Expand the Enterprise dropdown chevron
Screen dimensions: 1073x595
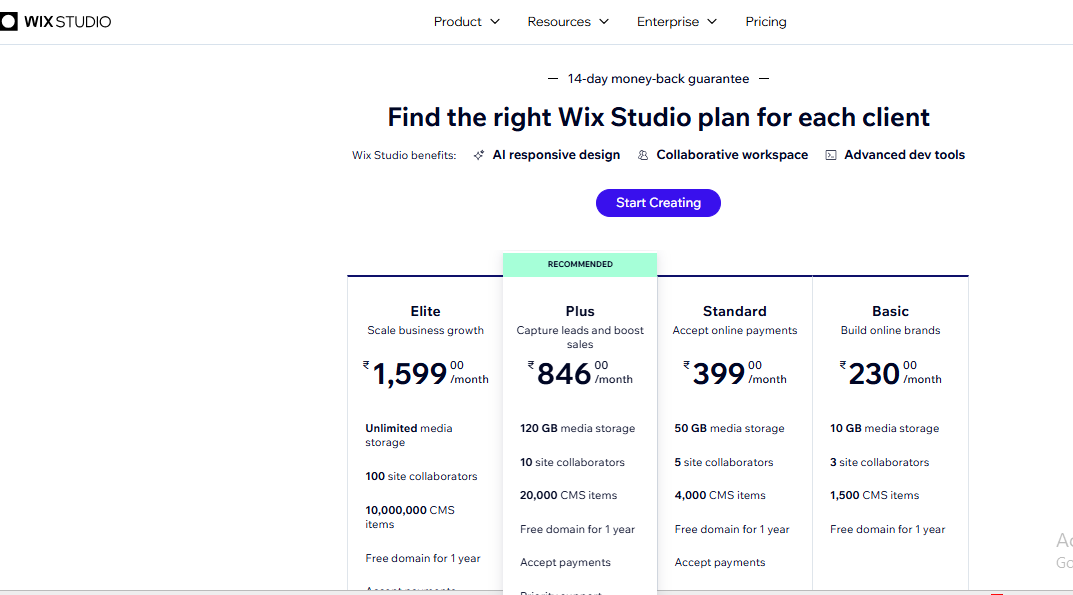click(x=712, y=22)
